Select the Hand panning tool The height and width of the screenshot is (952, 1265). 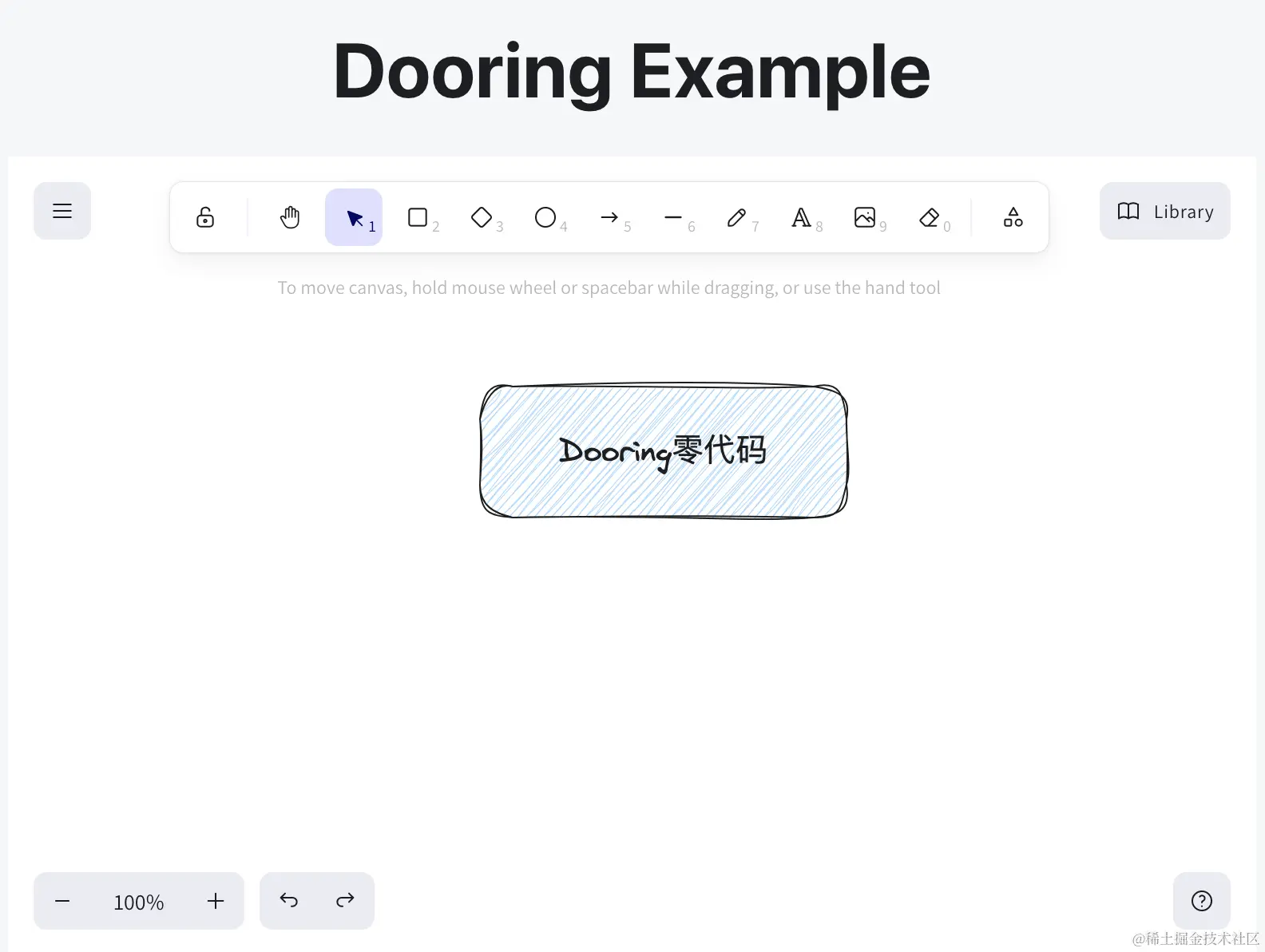coord(290,217)
